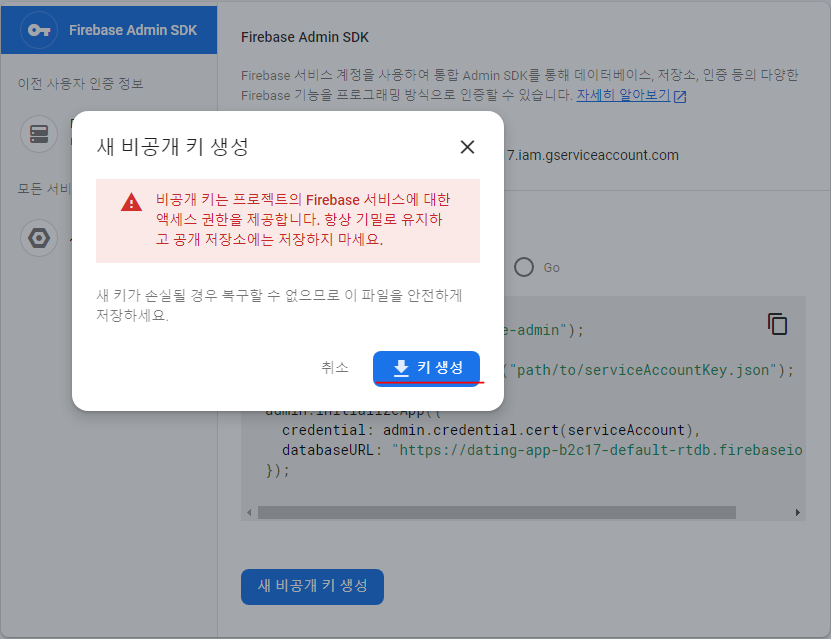
Task: Click the hexagon service account icon
Action: pyautogui.click(x=39, y=238)
